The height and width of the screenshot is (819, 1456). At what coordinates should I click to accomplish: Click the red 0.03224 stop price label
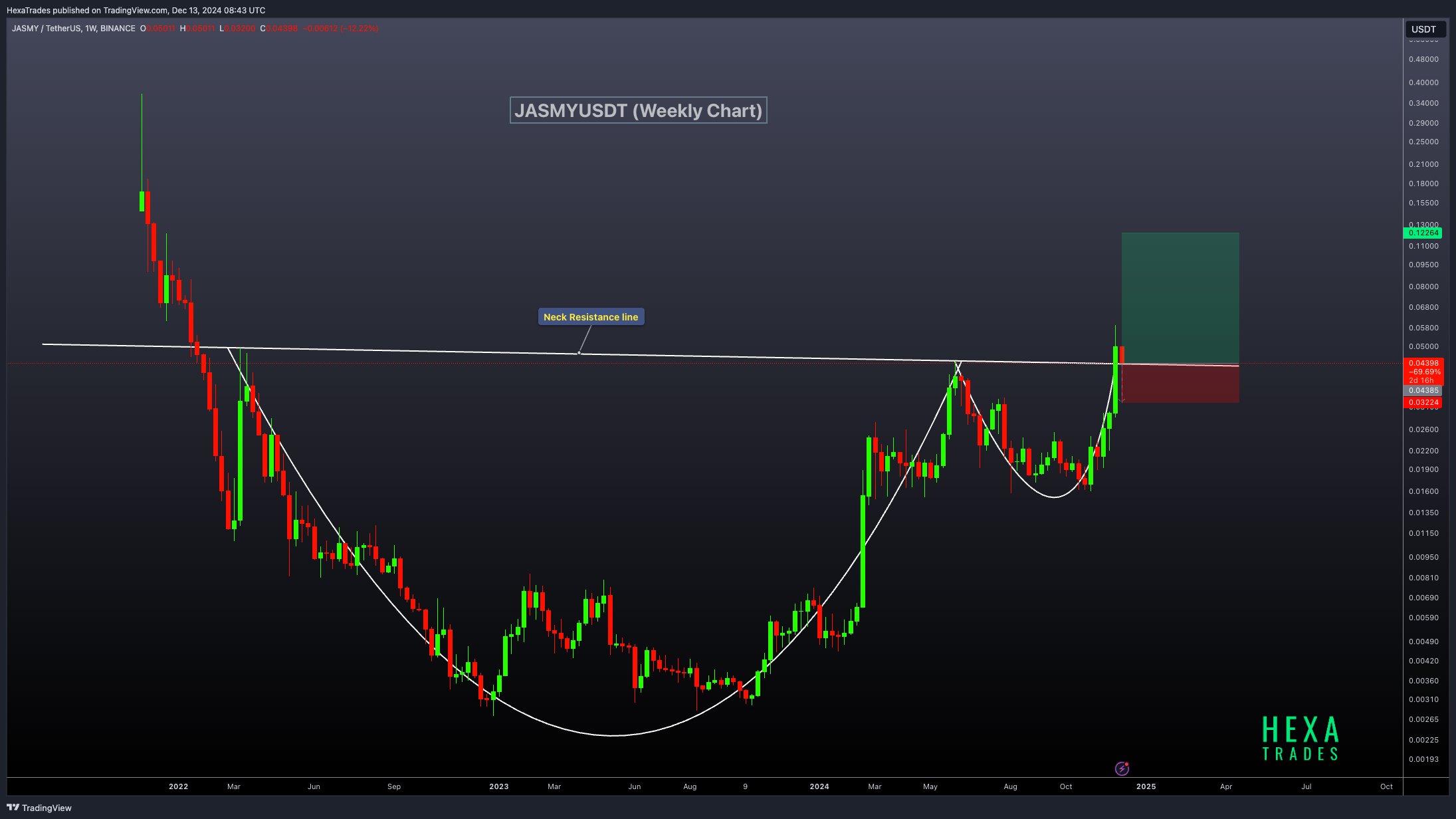click(1422, 402)
